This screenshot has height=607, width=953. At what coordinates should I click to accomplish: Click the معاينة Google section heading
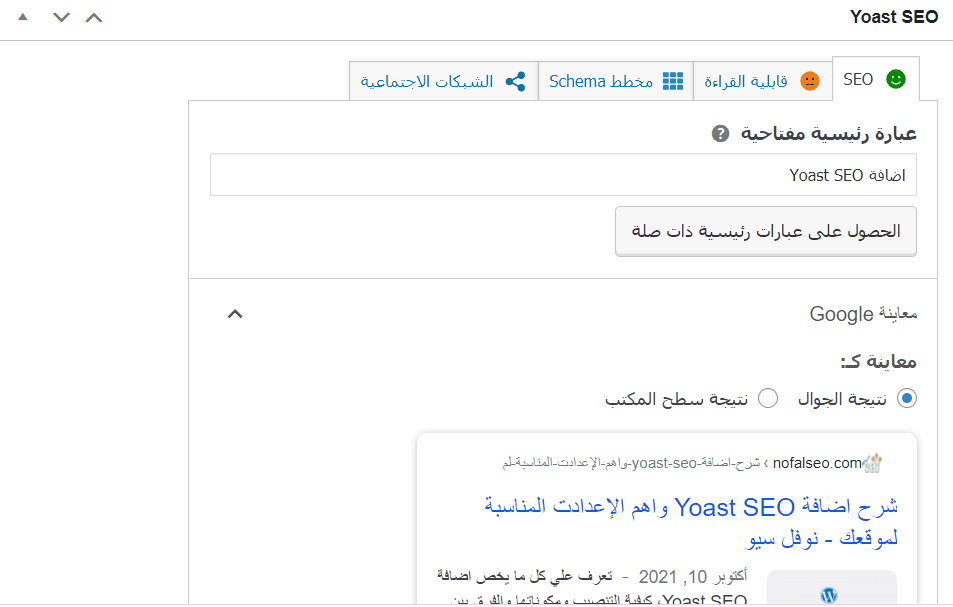(863, 314)
